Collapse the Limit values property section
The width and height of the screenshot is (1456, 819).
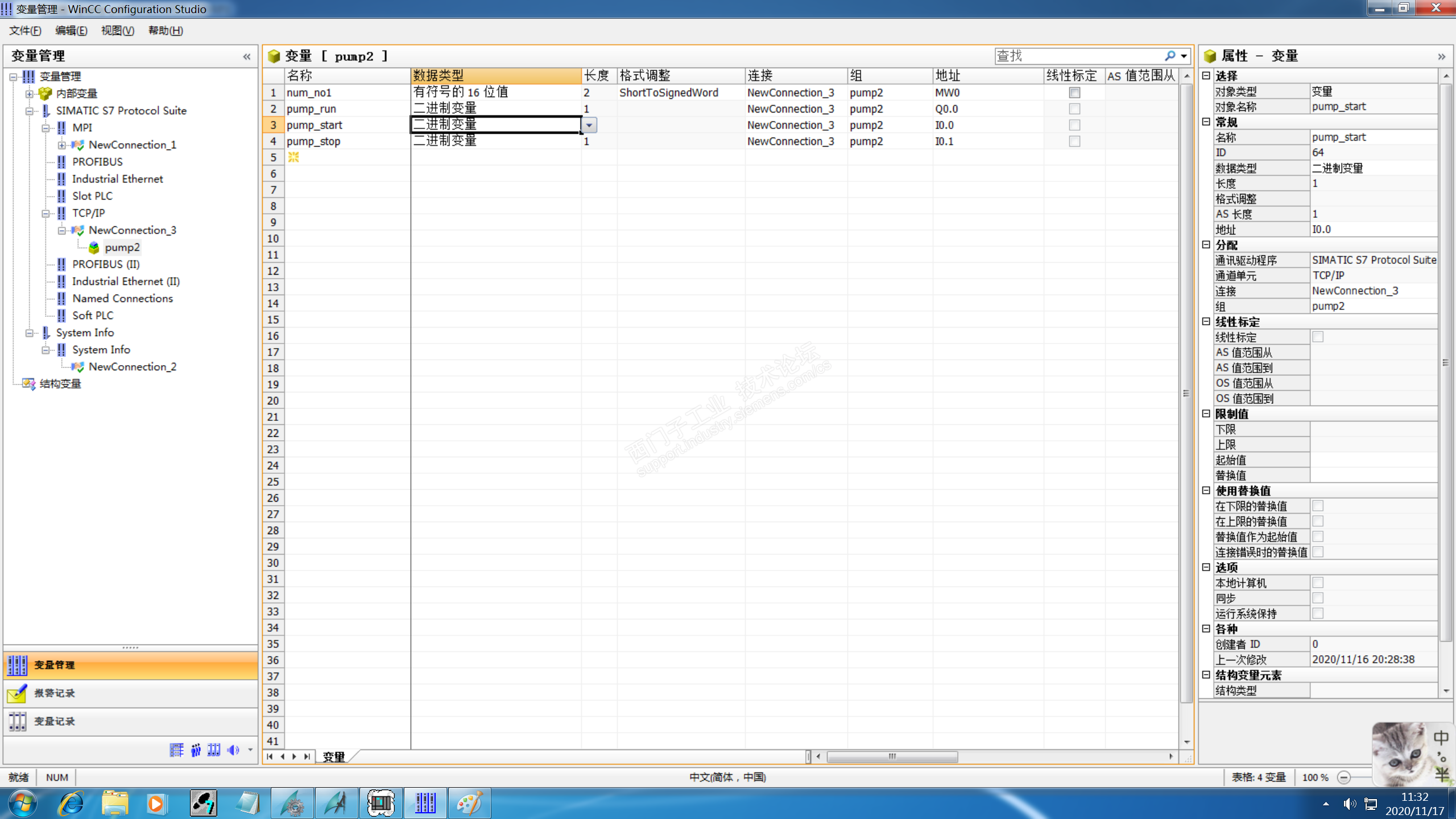click(1206, 414)
